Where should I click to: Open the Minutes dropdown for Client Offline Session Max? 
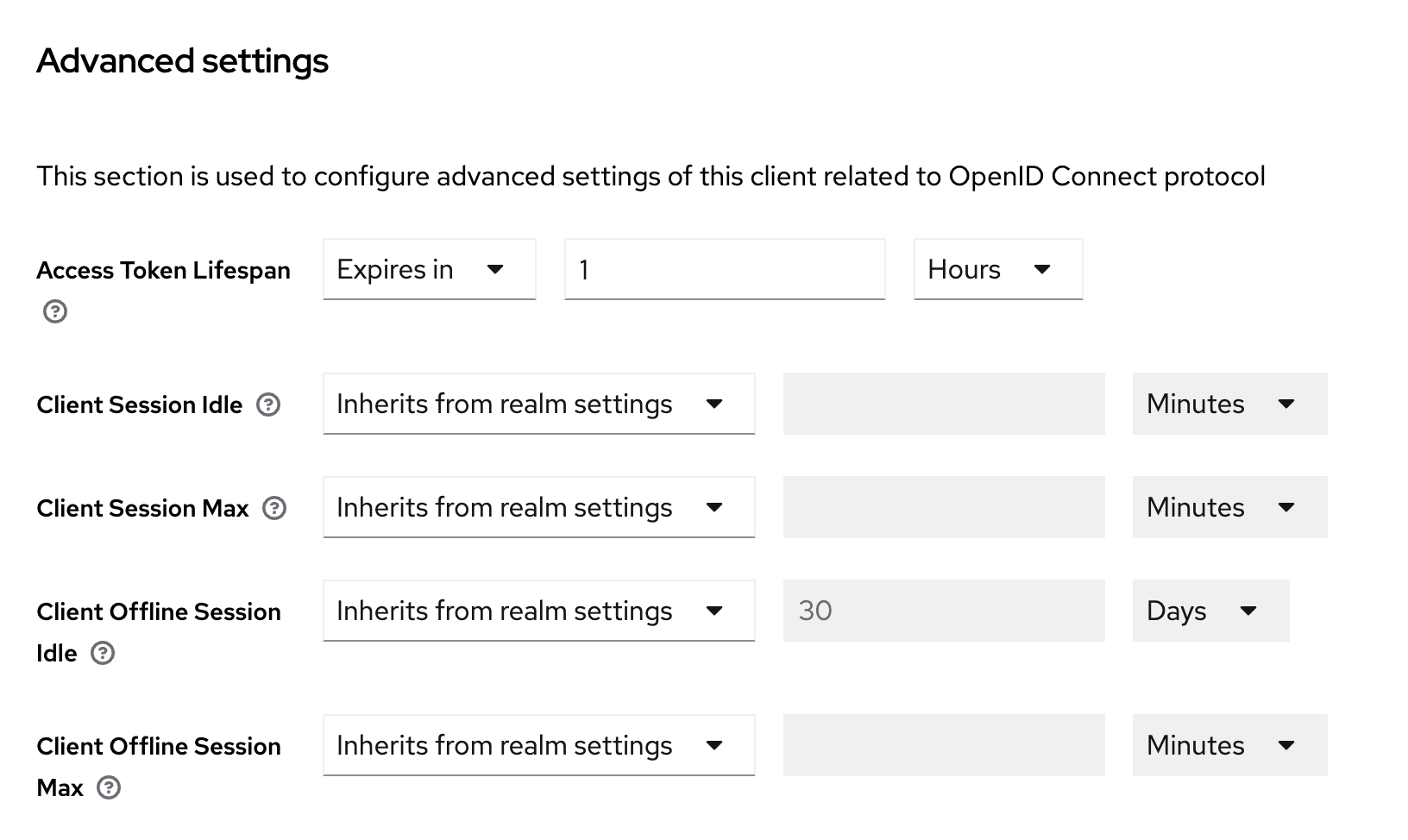[x=1229, y=745]
